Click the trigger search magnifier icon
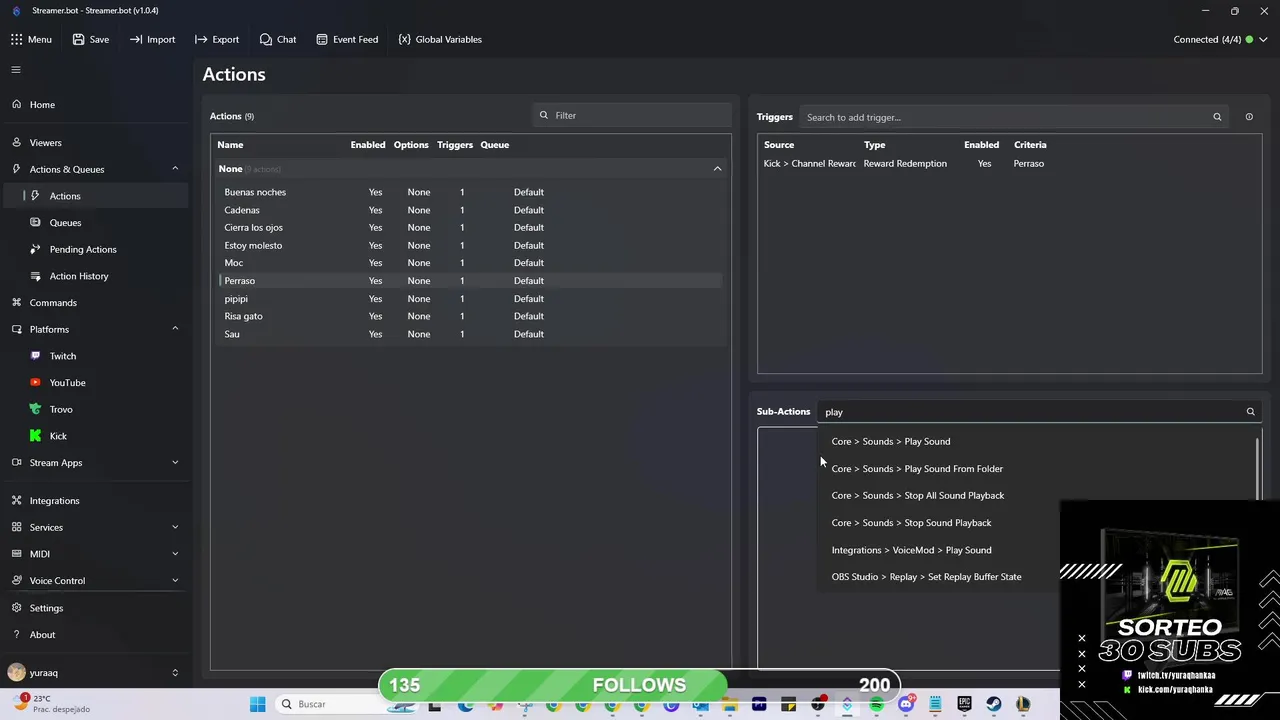Screen dimensions: 1280x720 point(1217,117)
